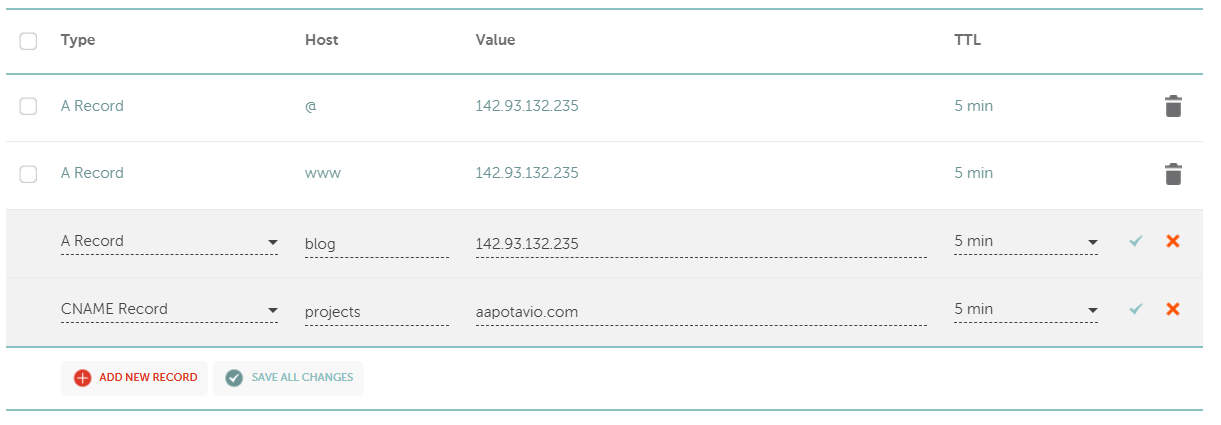The height and width of the screenshot is (425, 1221).
Task: Select the www record checkbox
Action: tap(28, 174)
